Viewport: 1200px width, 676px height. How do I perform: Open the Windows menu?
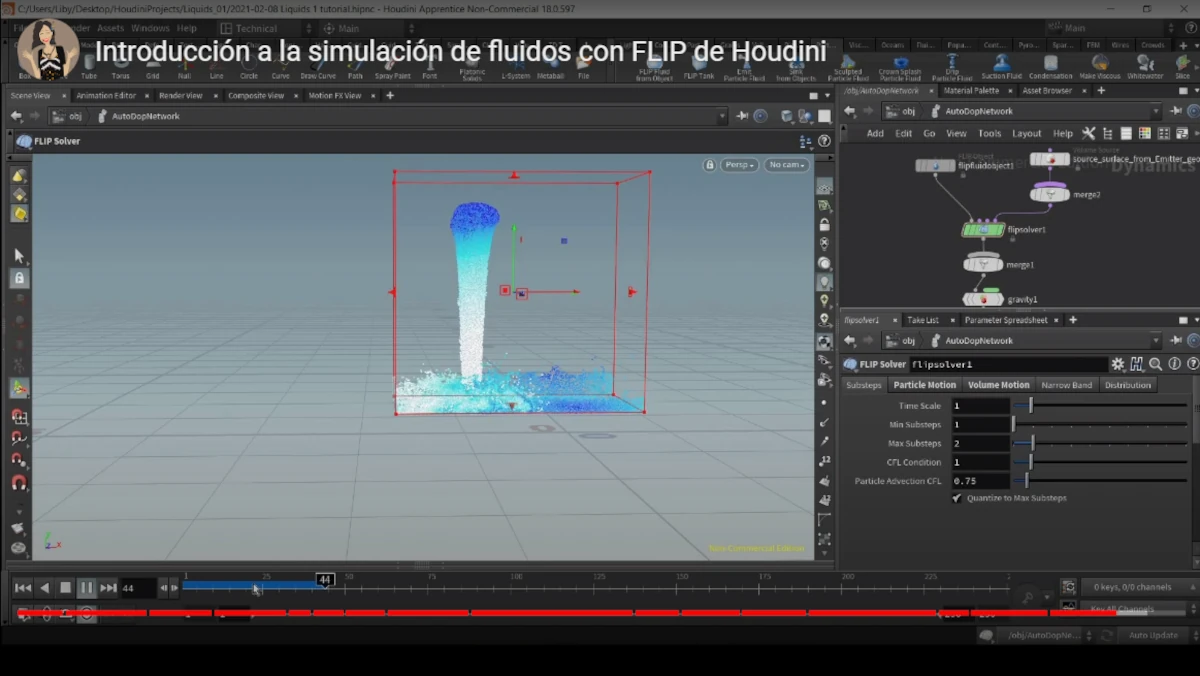pos(150,28)
